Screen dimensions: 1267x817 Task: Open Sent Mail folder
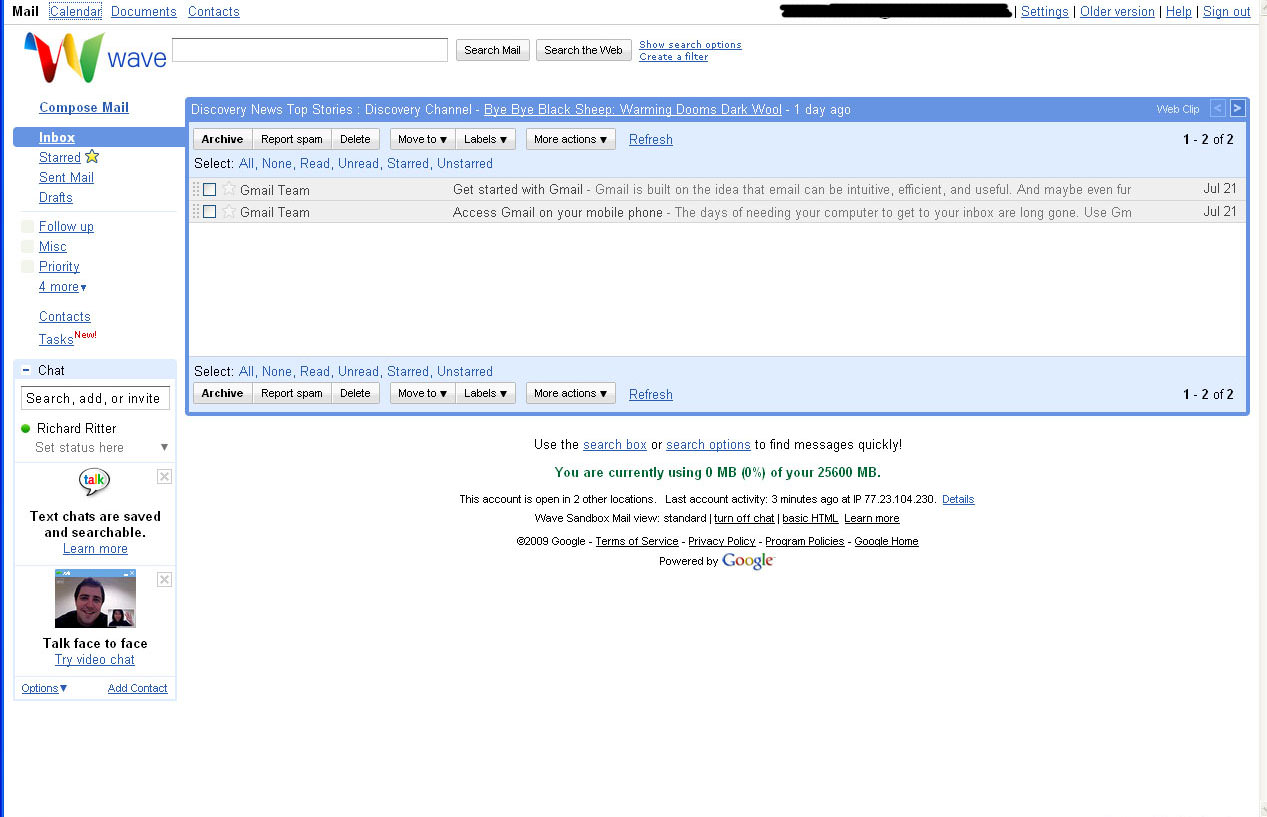point(66,177)
